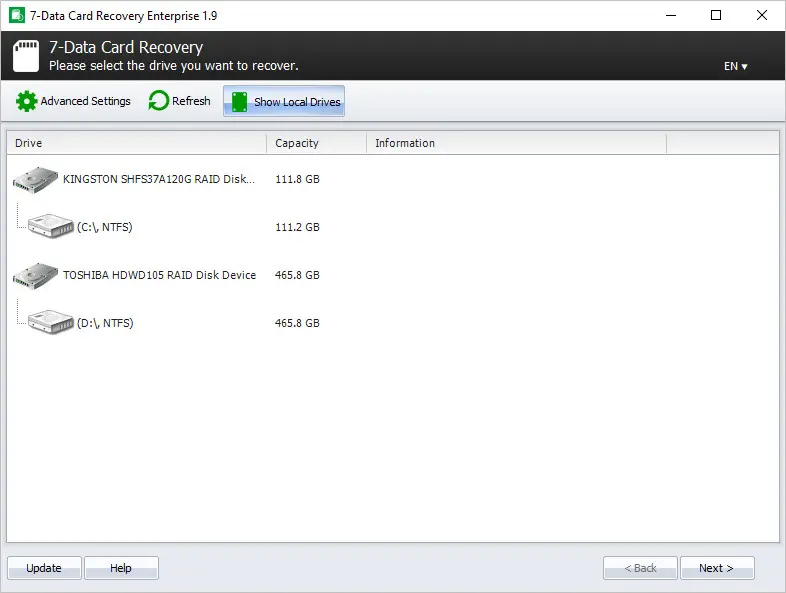Select the (D:\, NTFS) partition

click(105, 323)
